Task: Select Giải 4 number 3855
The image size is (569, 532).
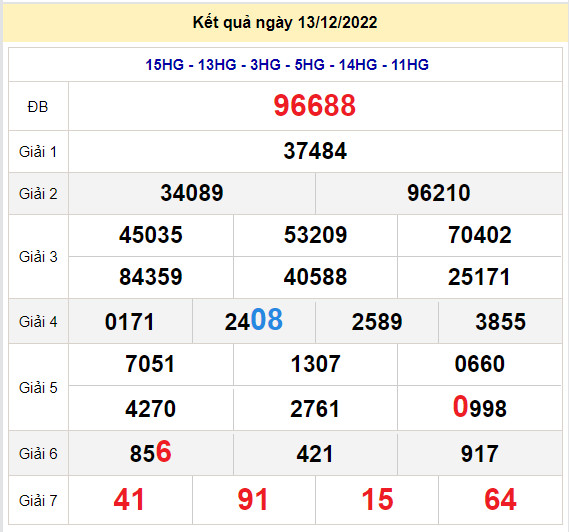Action: tap(500, 322)
